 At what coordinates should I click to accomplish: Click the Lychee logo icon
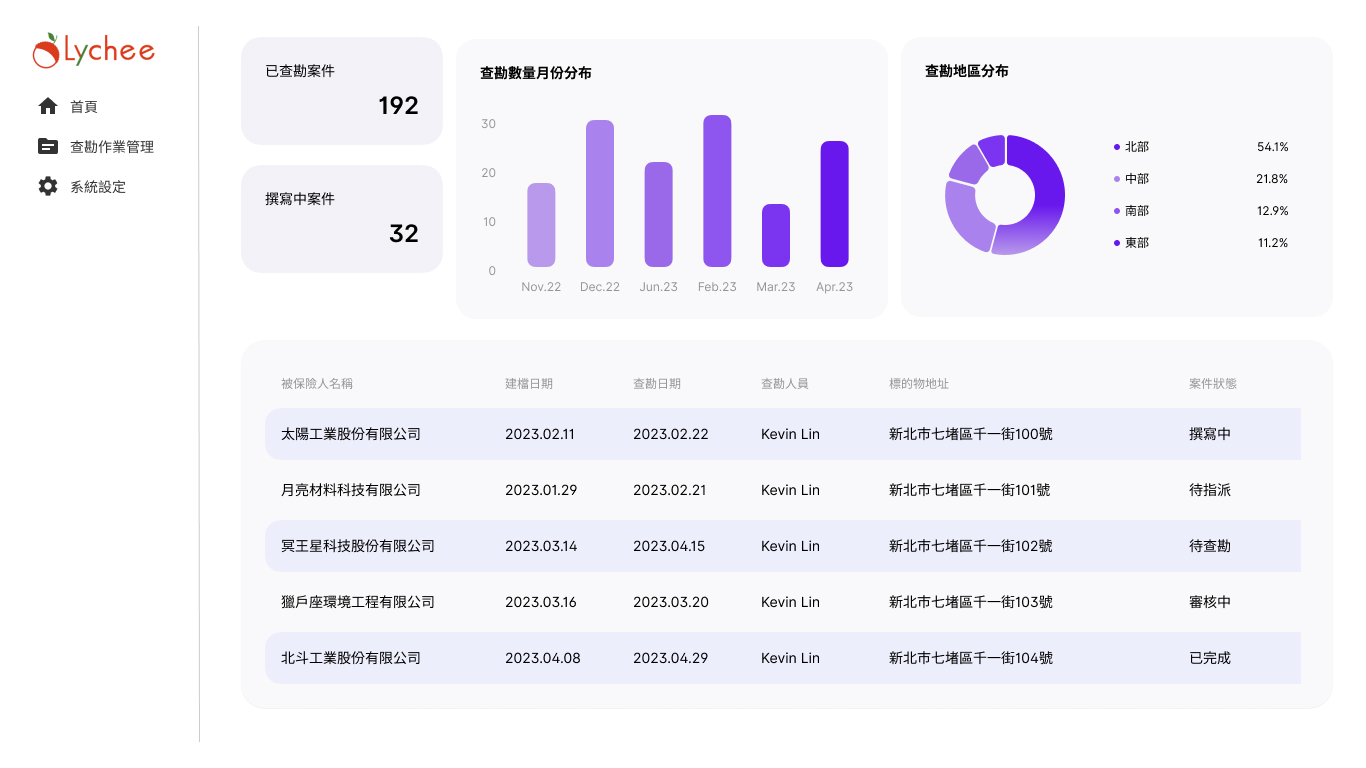pos(46,51)
